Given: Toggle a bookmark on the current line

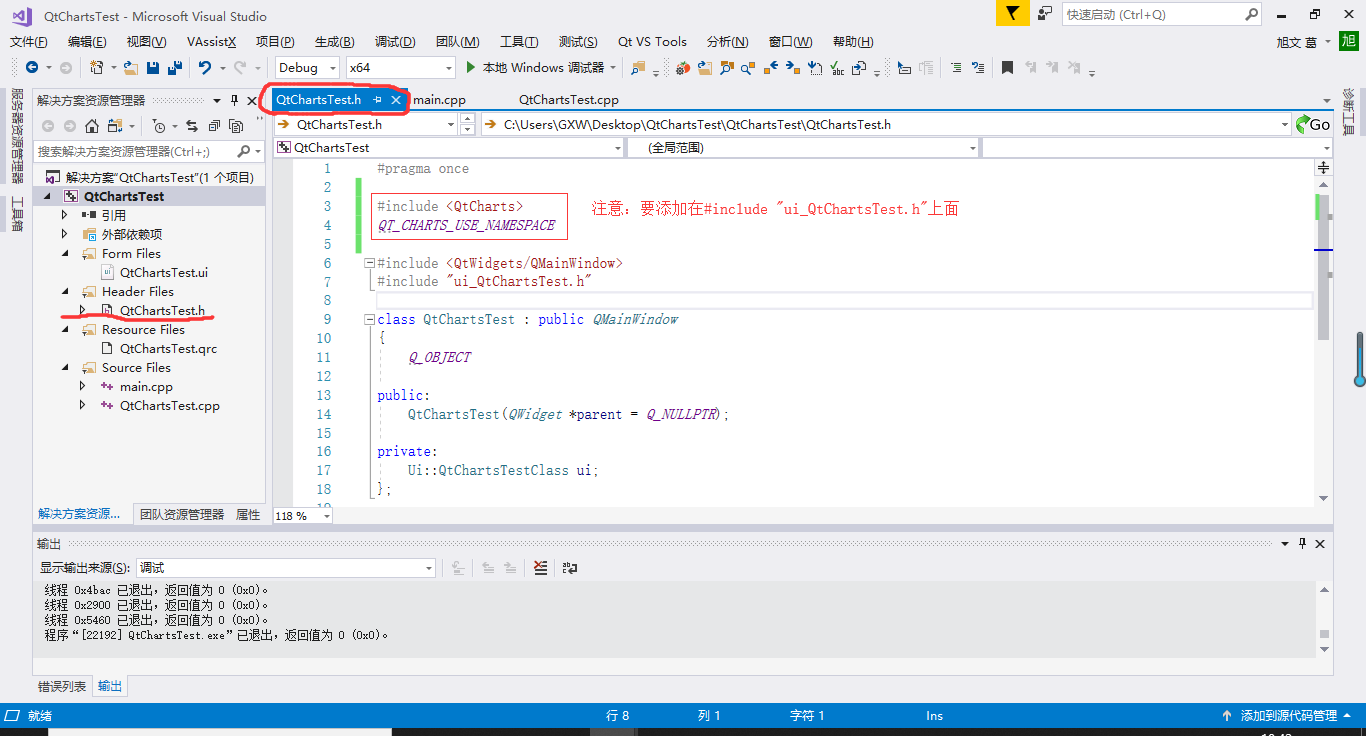Looking at the screenshot, I should [1007, 67].
